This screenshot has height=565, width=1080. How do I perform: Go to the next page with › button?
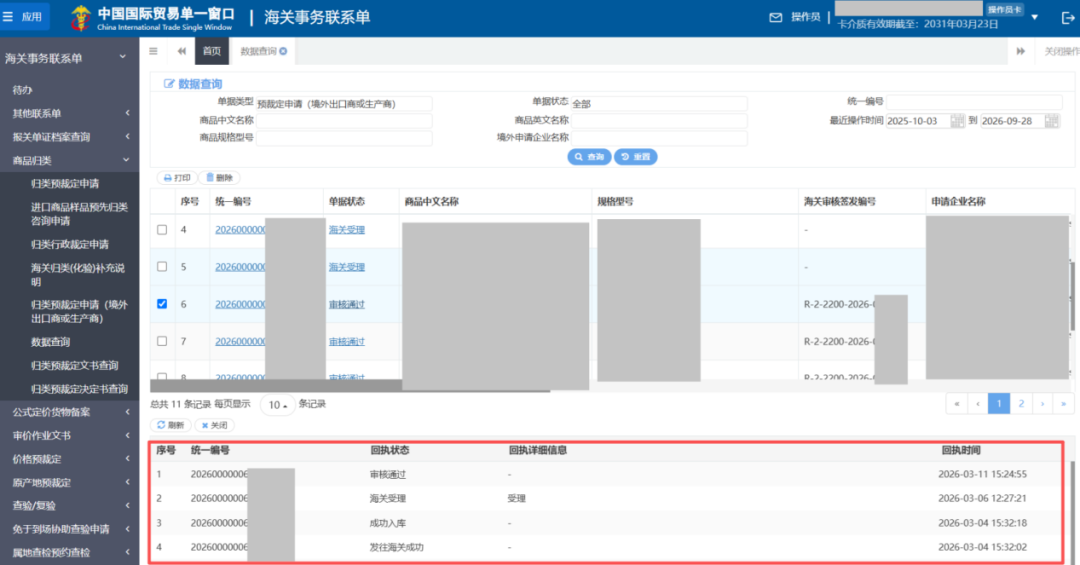(1043, 404)
